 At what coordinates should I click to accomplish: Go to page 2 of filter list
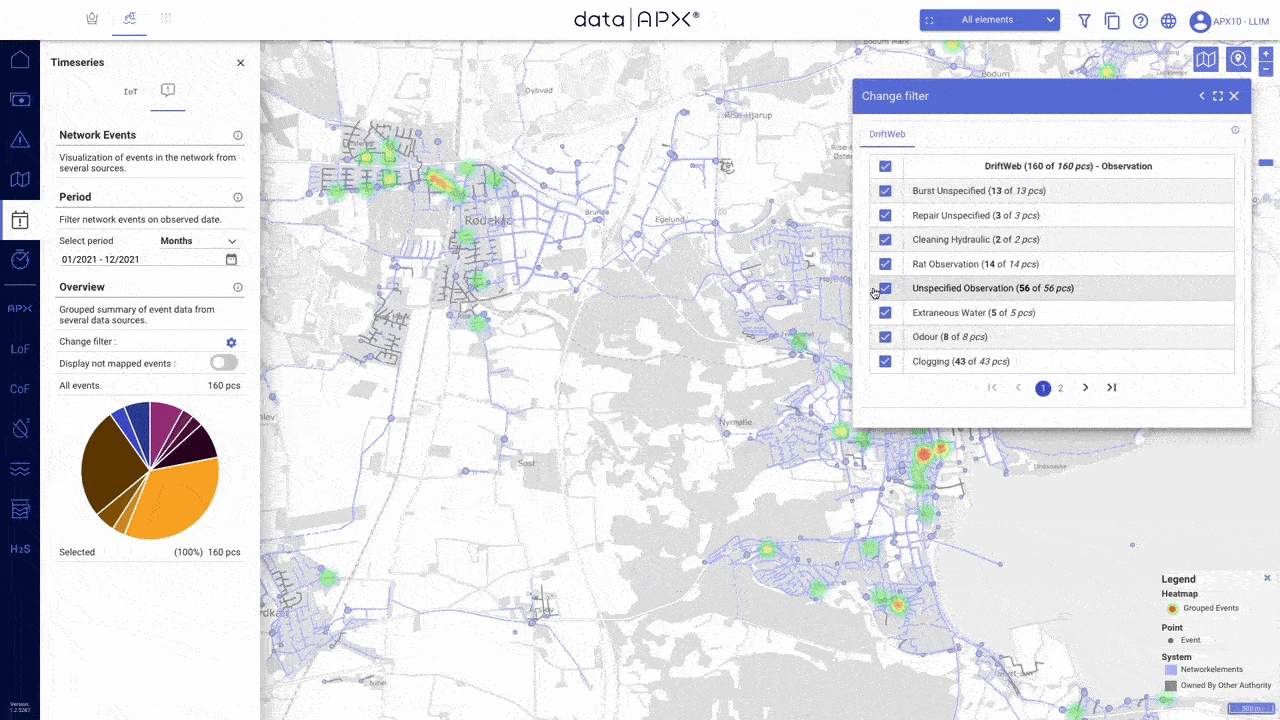tap(1061, 388)
